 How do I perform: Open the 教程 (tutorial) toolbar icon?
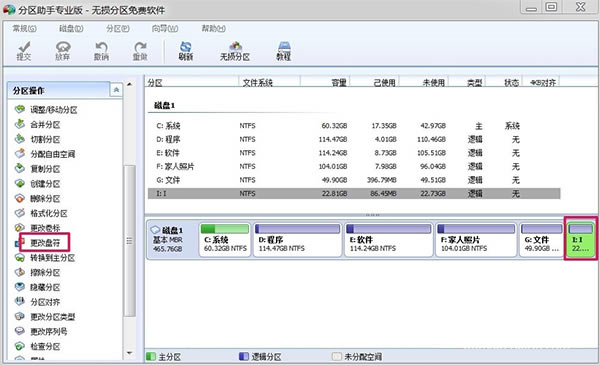coord(284,51)
